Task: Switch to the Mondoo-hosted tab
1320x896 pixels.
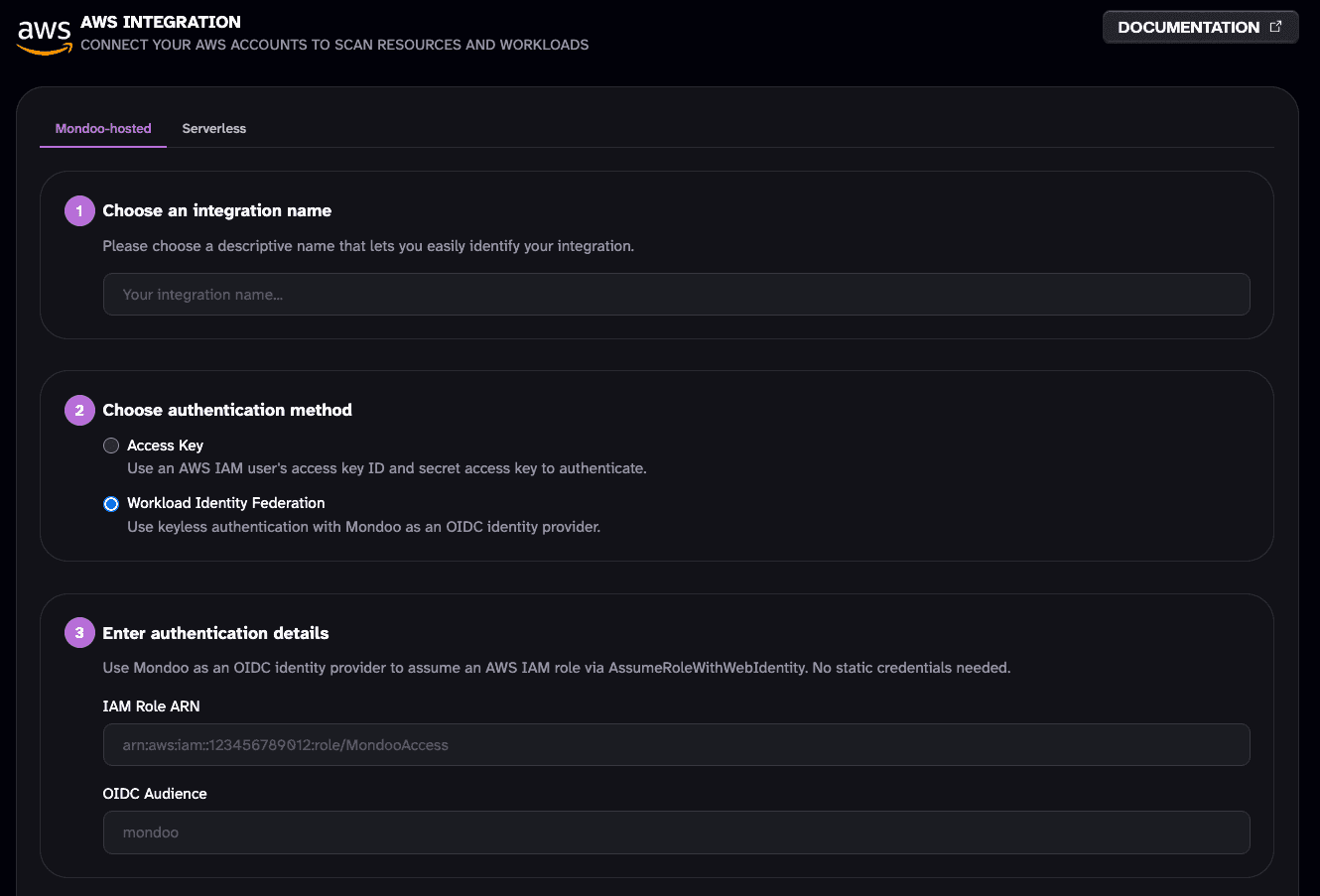Action: (x=103, y=129)
